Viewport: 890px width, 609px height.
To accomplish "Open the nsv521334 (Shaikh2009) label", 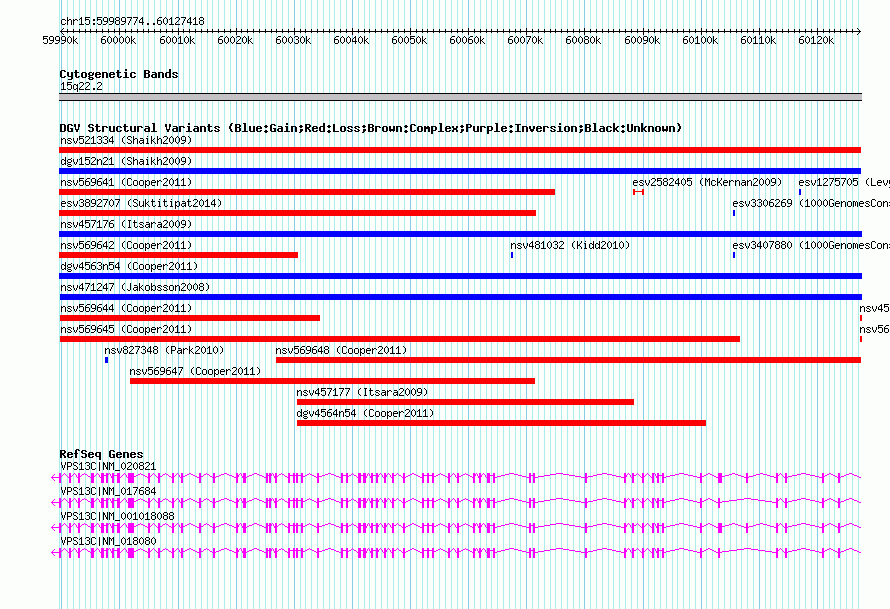I will pos(126,140).
